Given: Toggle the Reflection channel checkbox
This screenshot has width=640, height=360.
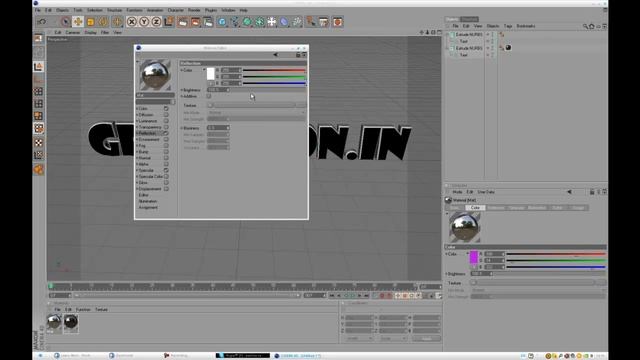Looking at the screenshot, I should [166, 133].
